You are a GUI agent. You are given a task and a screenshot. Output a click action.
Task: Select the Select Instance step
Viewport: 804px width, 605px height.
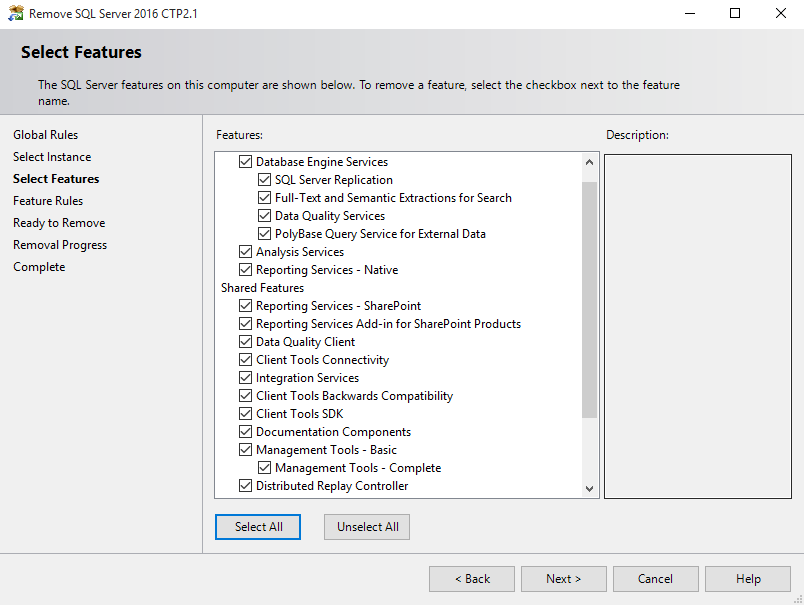pos(52,157)
